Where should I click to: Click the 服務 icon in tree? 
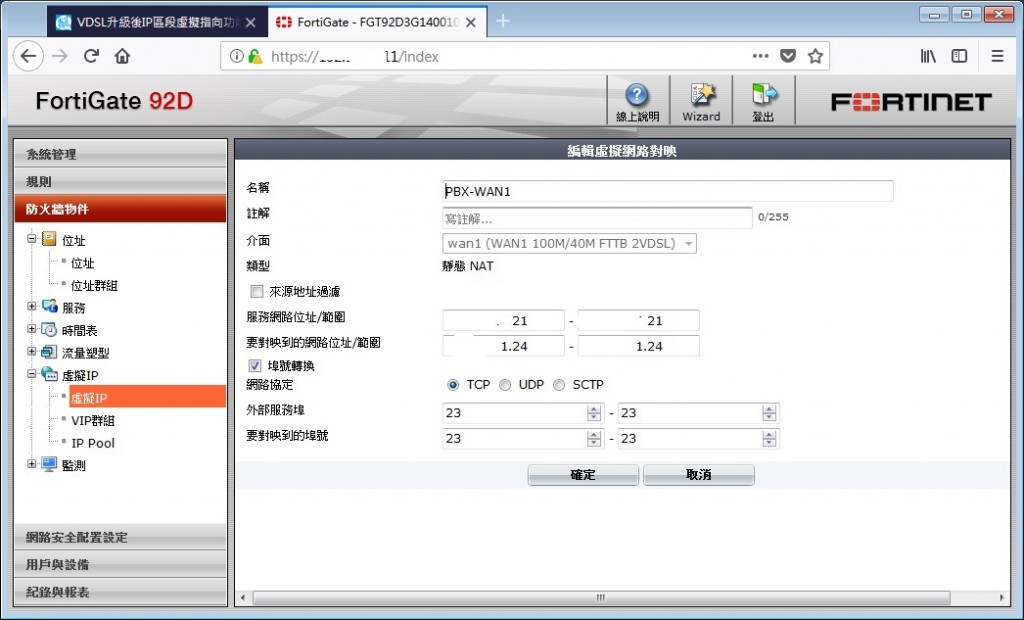tap(49, 306)
